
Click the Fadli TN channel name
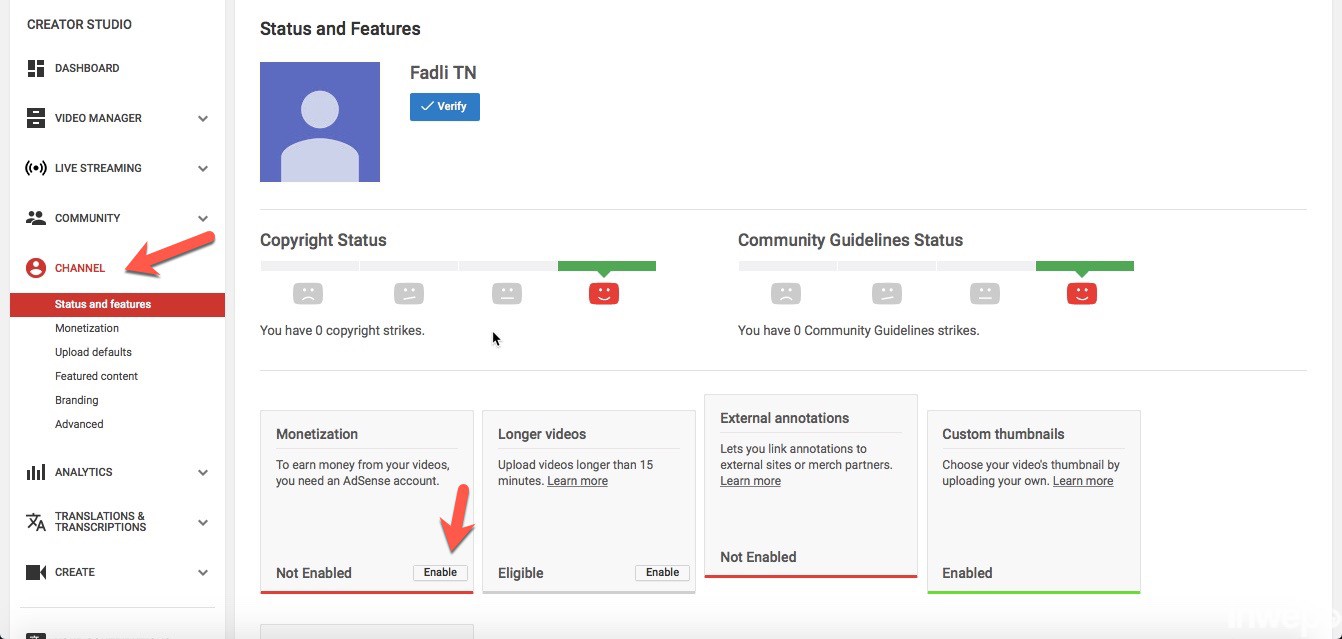(443, 73)
